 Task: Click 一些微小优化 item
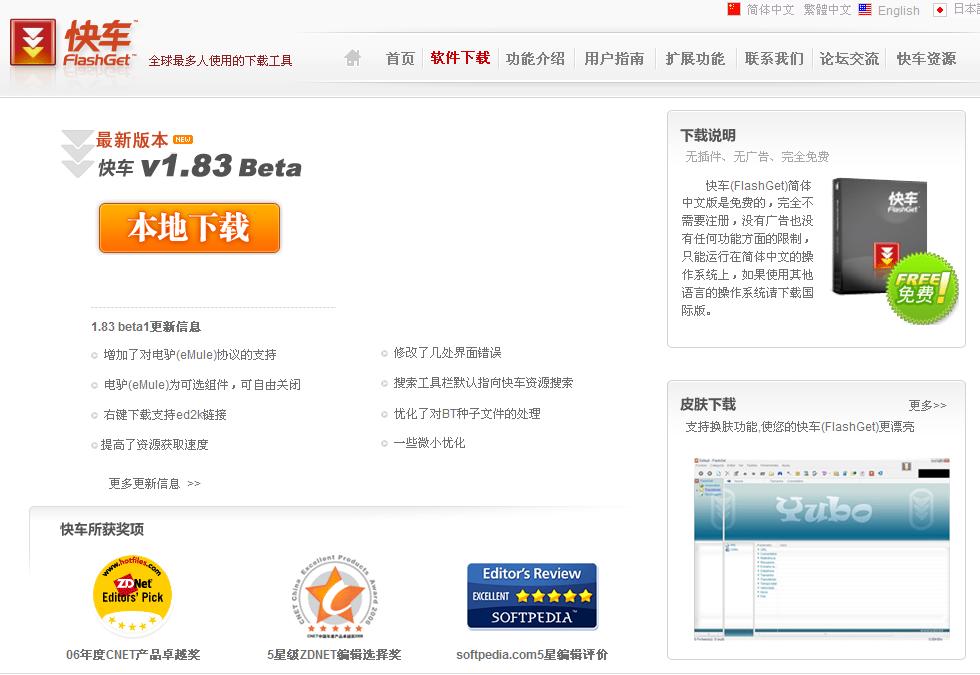tap(429, 442)
